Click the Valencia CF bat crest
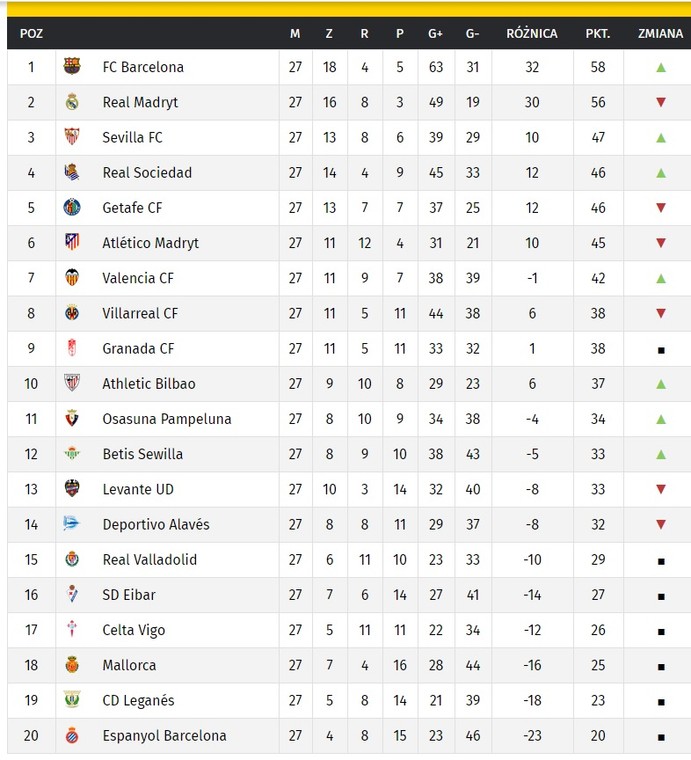691x760 pixels. click(x=72, y=277)
